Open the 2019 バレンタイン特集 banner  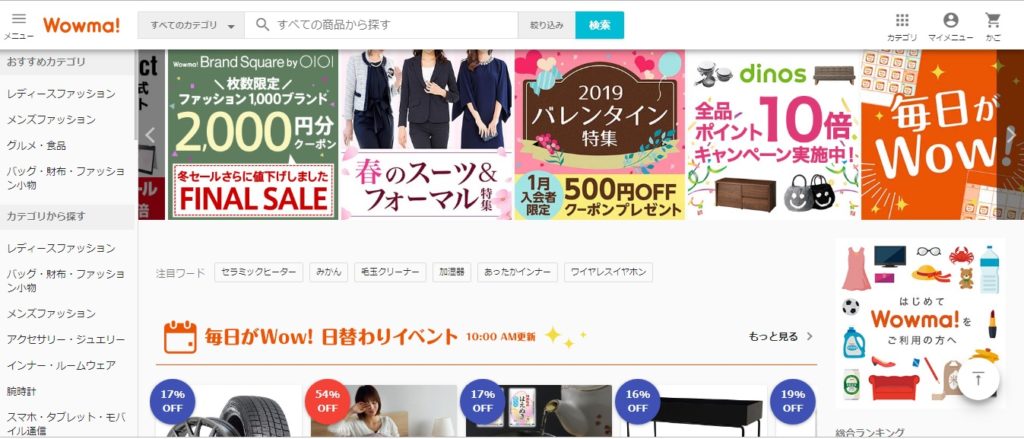600,135
